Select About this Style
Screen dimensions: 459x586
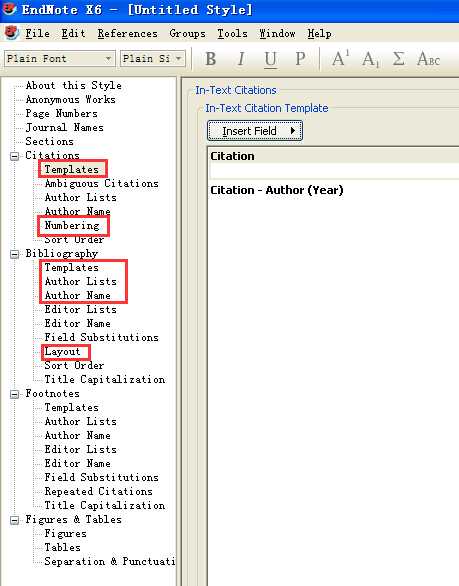point(73,85)
